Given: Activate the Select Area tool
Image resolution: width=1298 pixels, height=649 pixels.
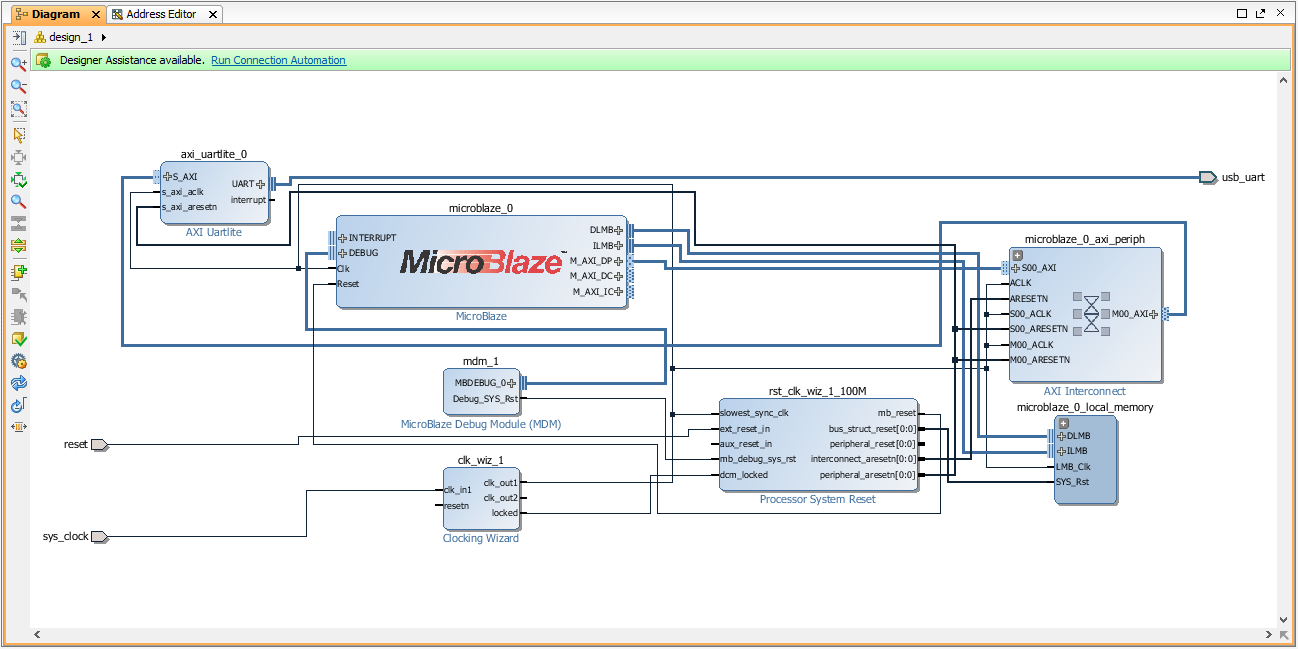Looking at the screenshot, I should pyautogui.click(x=18, y=135).
